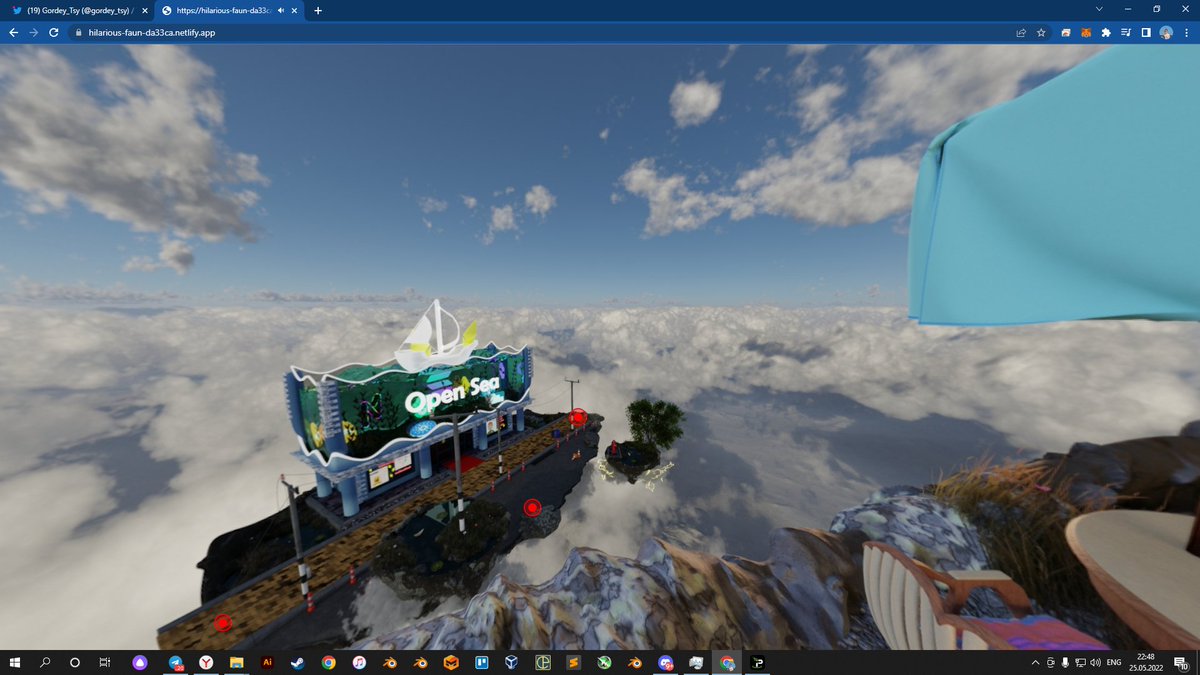
Task: Open the volume control in the tray
Action: [x=1096, y=662]
